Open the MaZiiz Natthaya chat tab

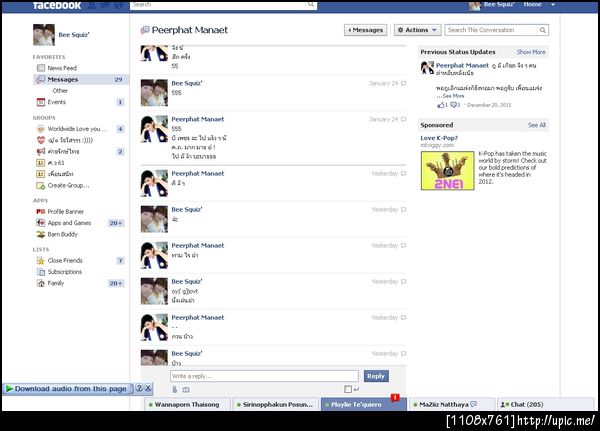(451, 404)
